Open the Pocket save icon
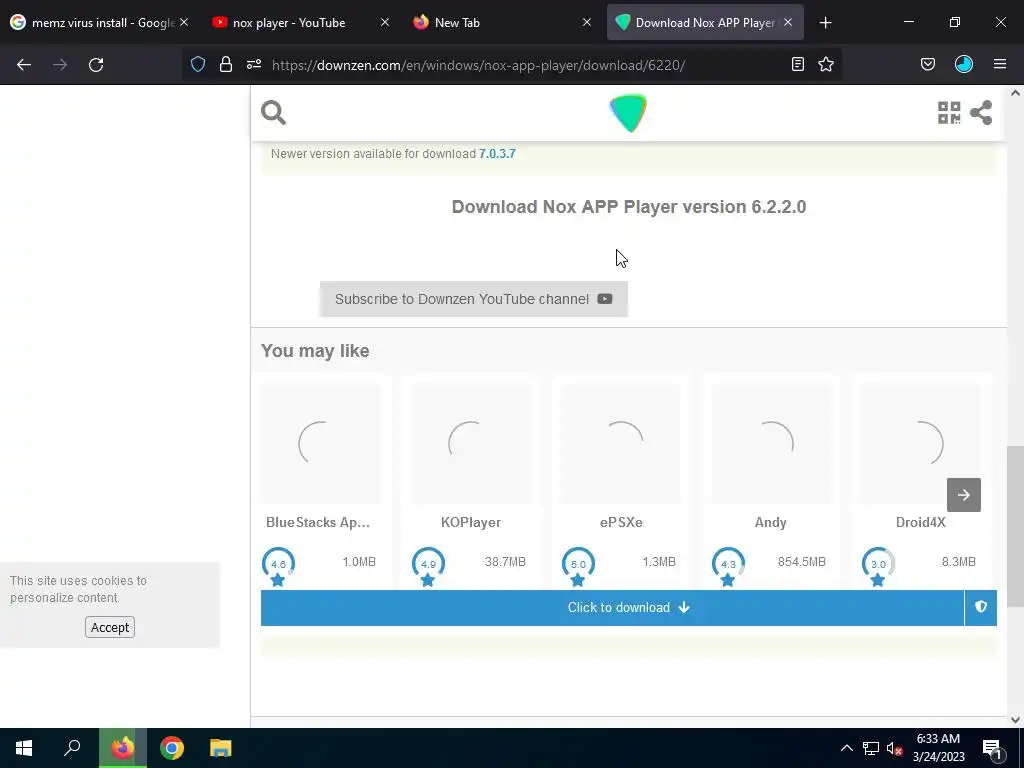The height and width of the screenshot is (768, 1024). (927, 64)
